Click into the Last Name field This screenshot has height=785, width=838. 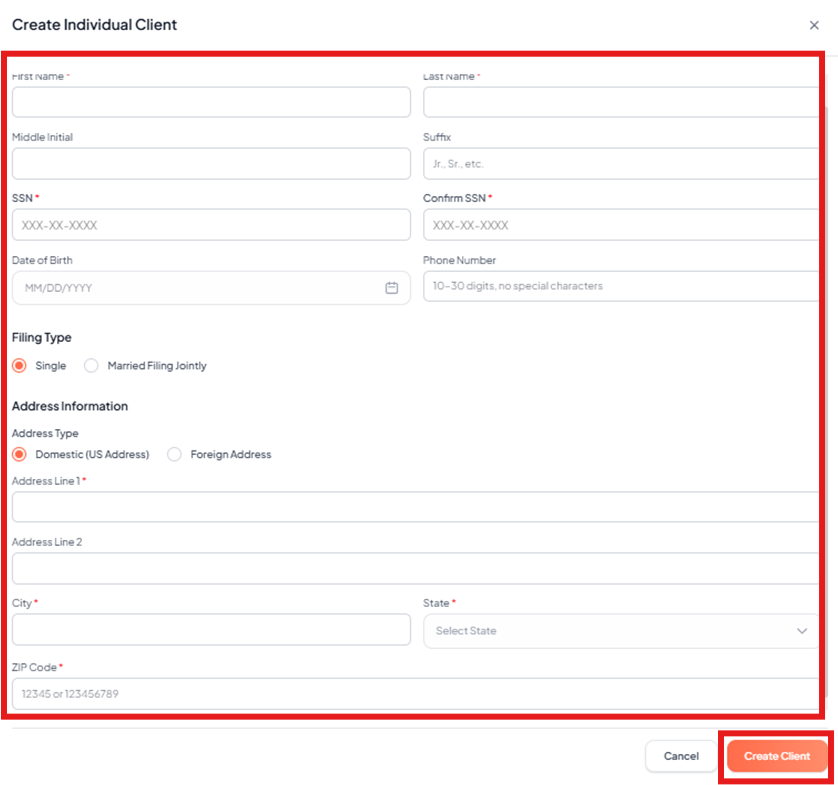(x=620, y=102)
